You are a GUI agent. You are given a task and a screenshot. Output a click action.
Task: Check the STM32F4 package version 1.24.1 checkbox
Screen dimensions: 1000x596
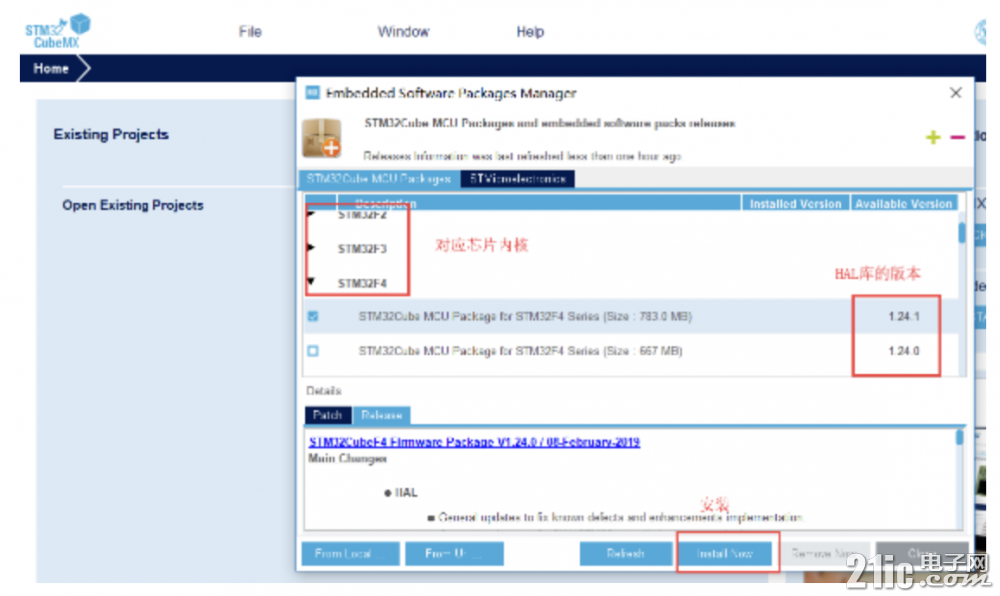click(313, 316)
